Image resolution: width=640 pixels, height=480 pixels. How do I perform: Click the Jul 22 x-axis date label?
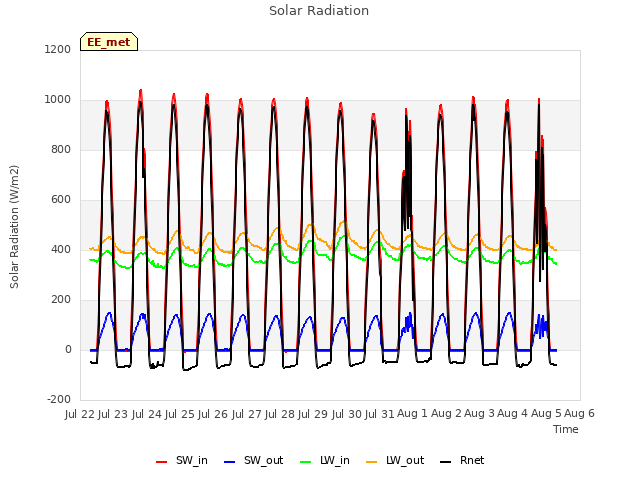pos(80,414)
